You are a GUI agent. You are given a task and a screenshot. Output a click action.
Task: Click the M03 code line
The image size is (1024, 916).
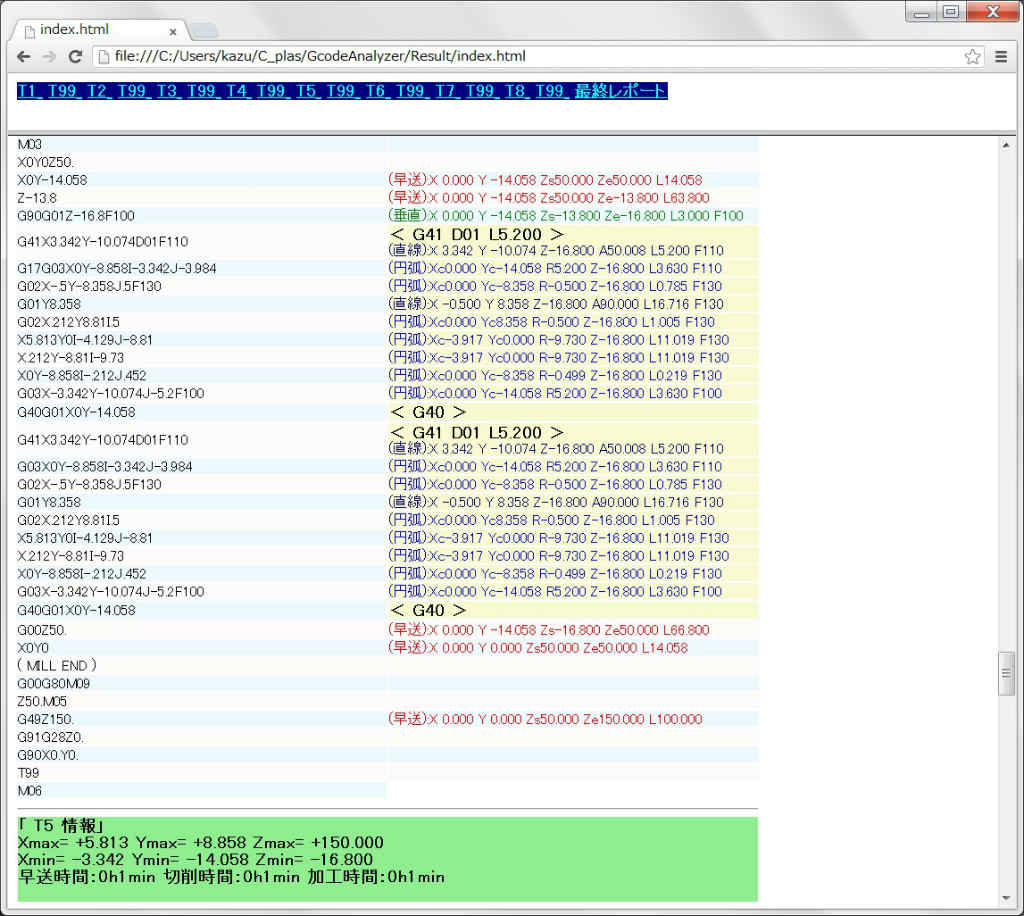coord(29,144)
